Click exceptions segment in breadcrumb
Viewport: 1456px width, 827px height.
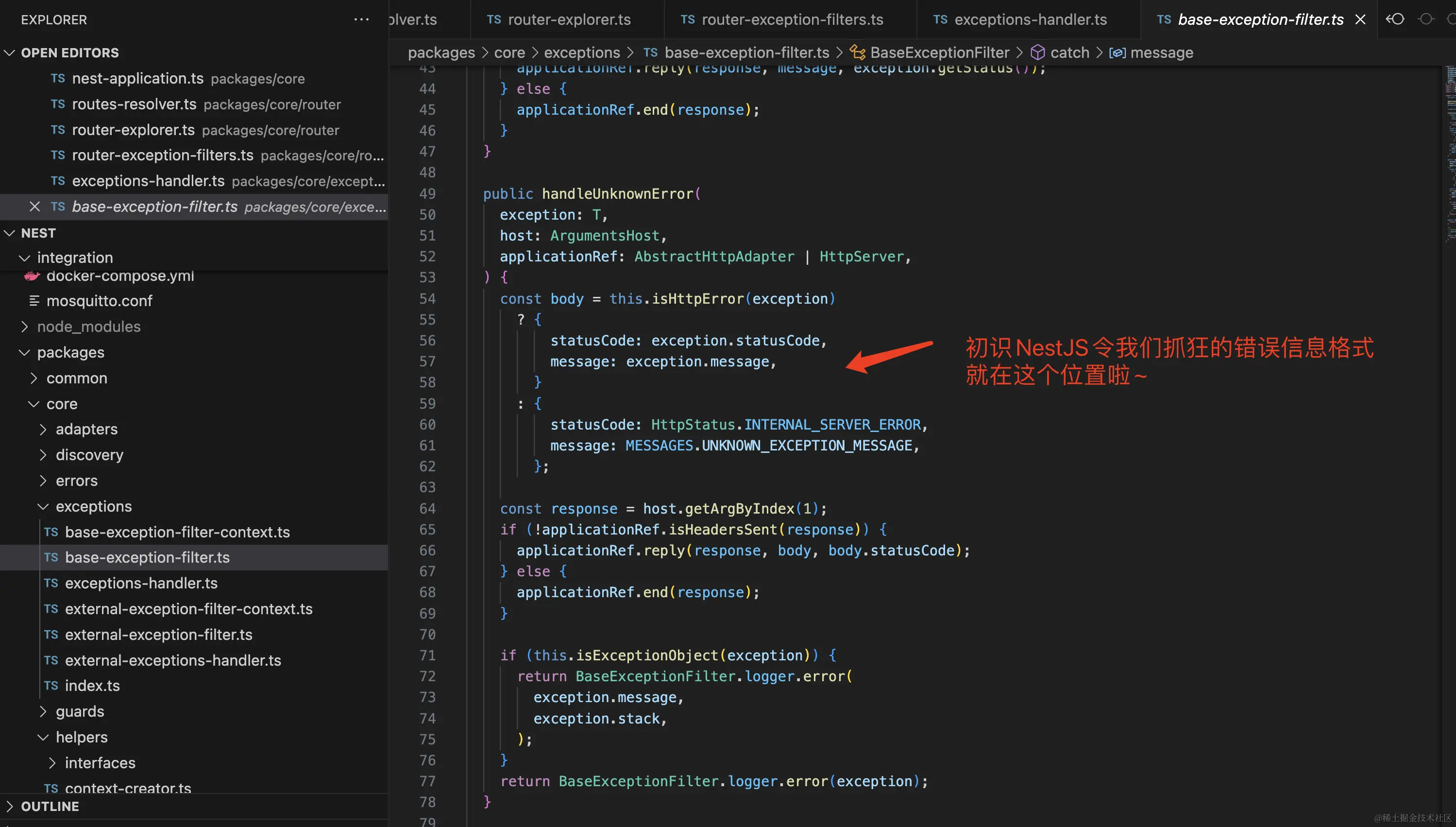[582, 52]
